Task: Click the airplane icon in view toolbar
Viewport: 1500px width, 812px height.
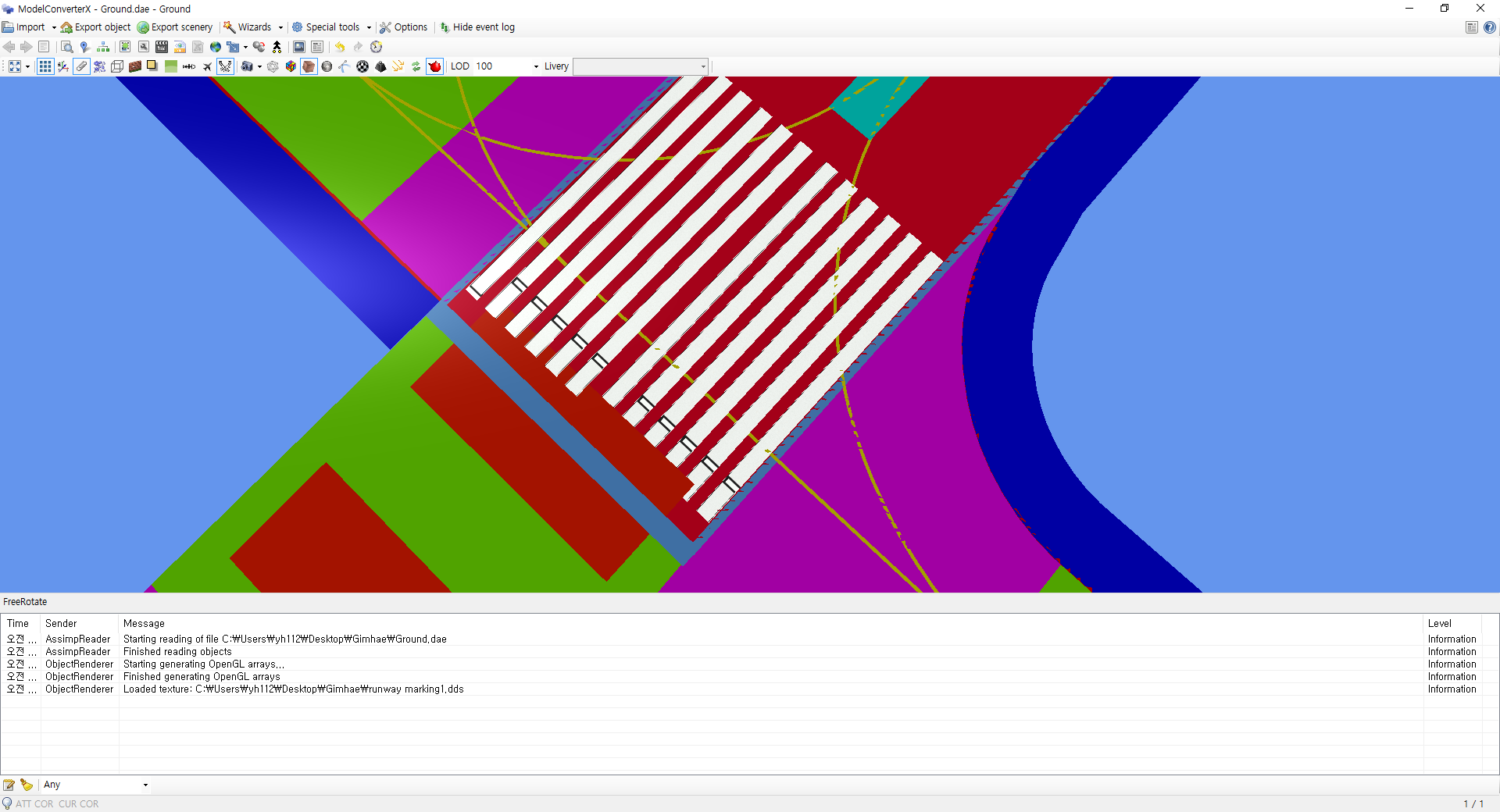Action: tap(207, 66)
